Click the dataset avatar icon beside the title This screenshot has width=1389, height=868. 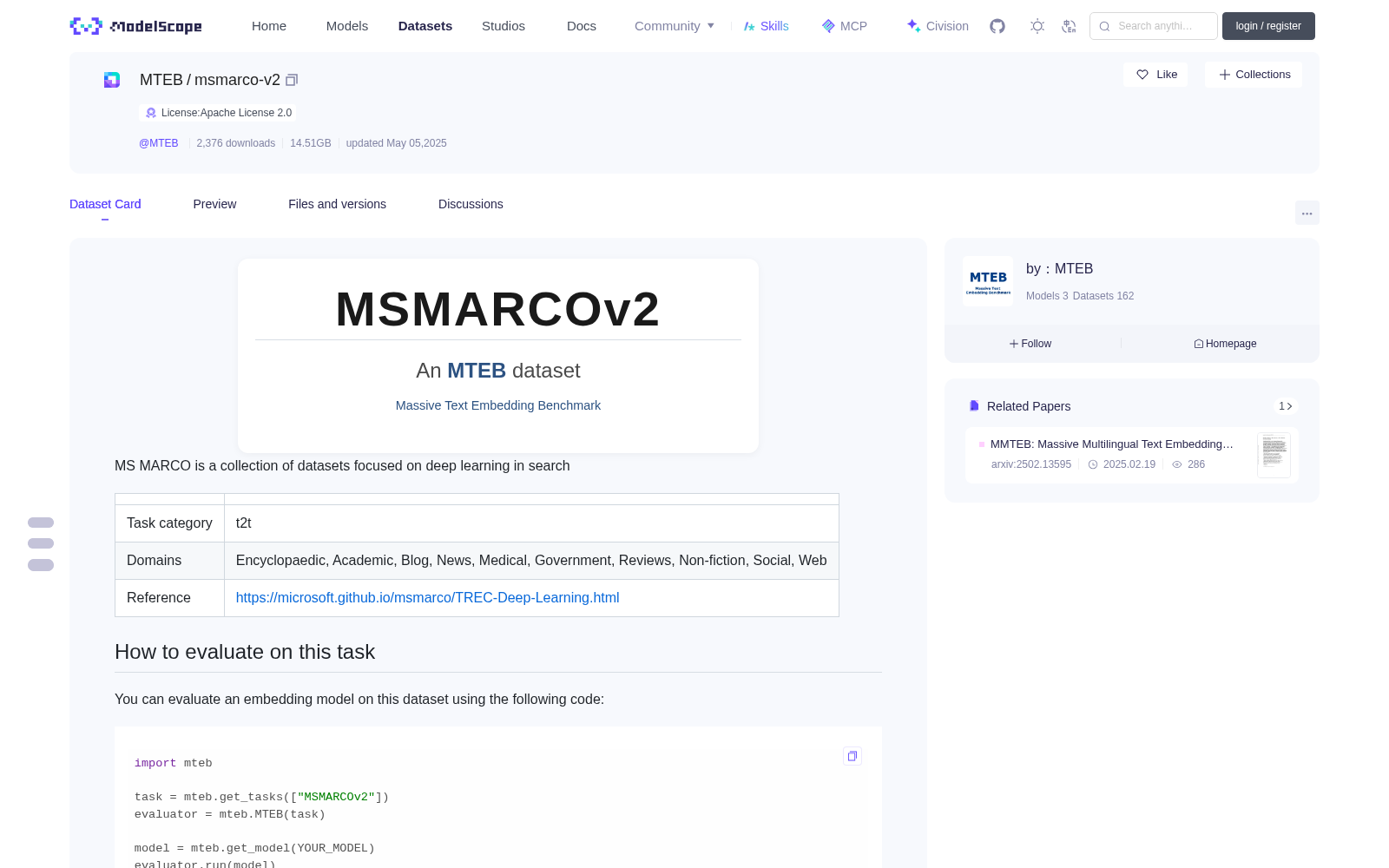click(112, 80)
